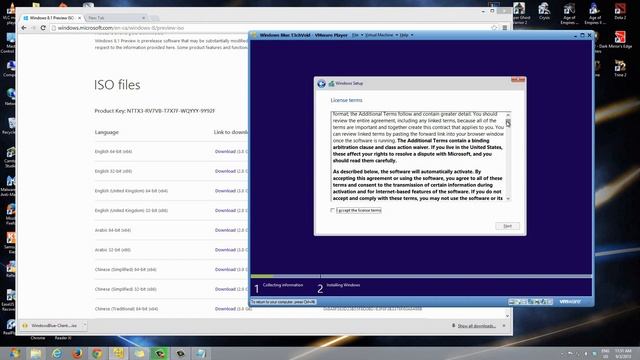
Task: Open a new Chrome tab with the button
Action: click(154, 18)
